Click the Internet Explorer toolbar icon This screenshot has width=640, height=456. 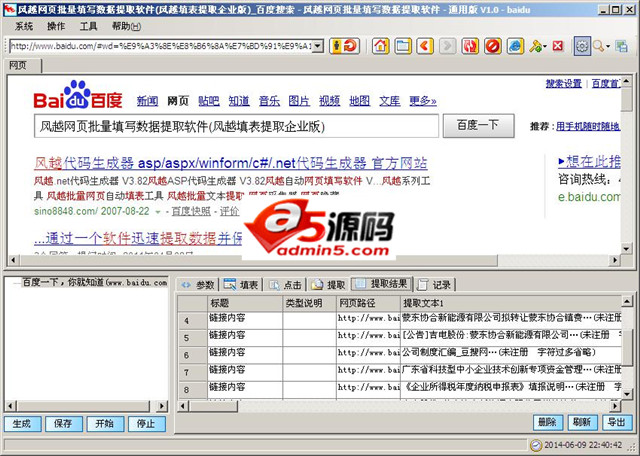[515, 46]
